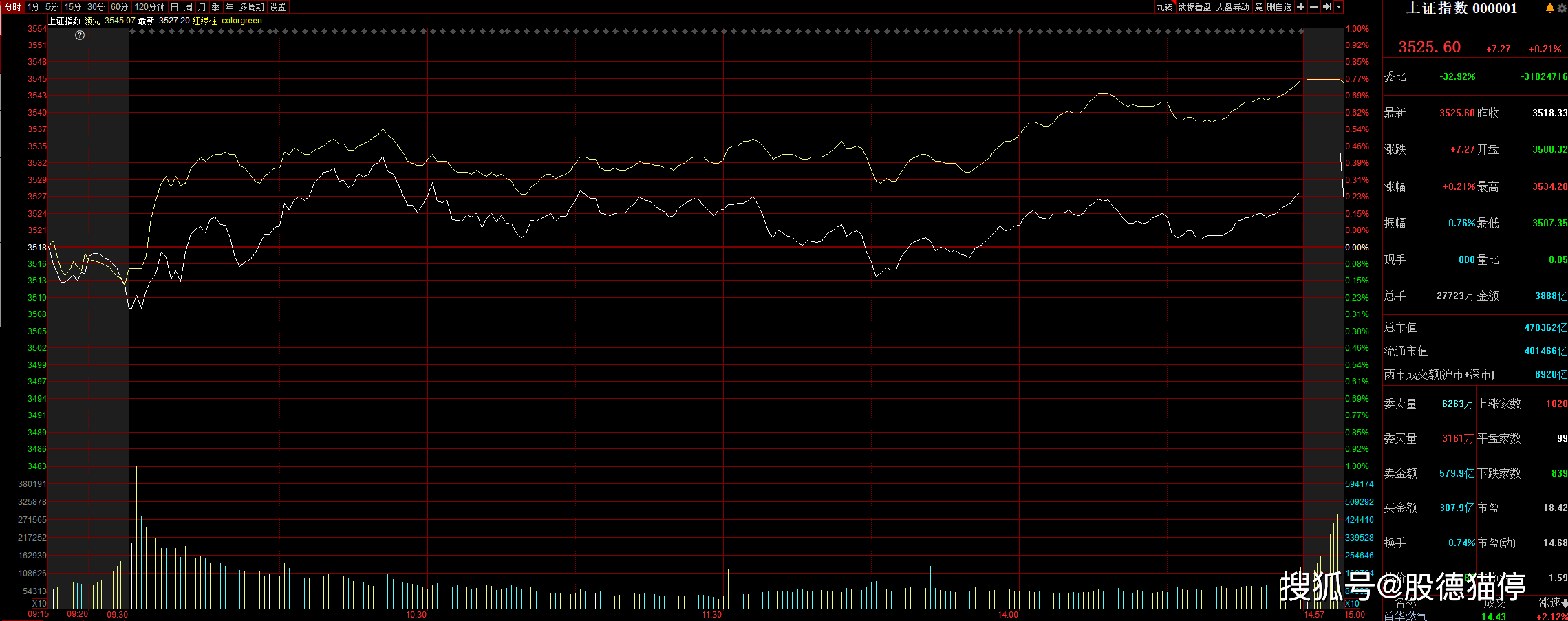Click the plus icon in top toolbar
Viewport: 1568px width, 621px height.
coord(1300,7)
